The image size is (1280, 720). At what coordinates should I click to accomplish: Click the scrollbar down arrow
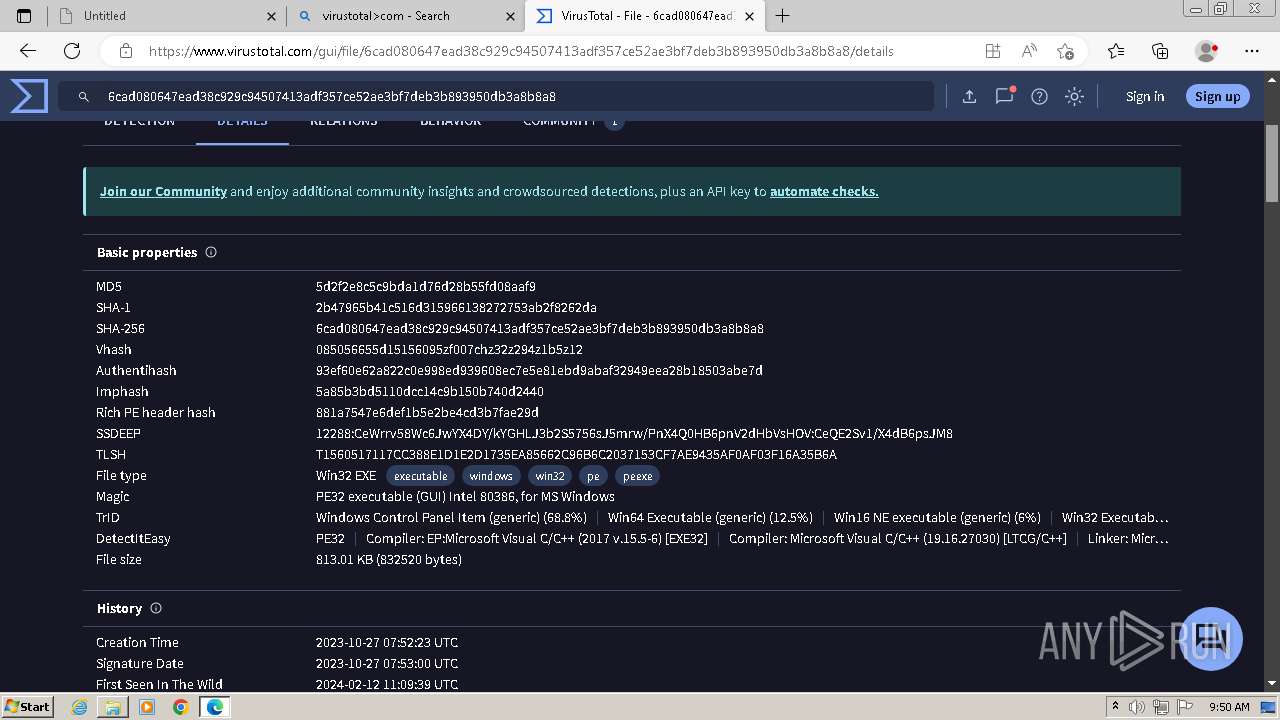[x=1272, y=684]
